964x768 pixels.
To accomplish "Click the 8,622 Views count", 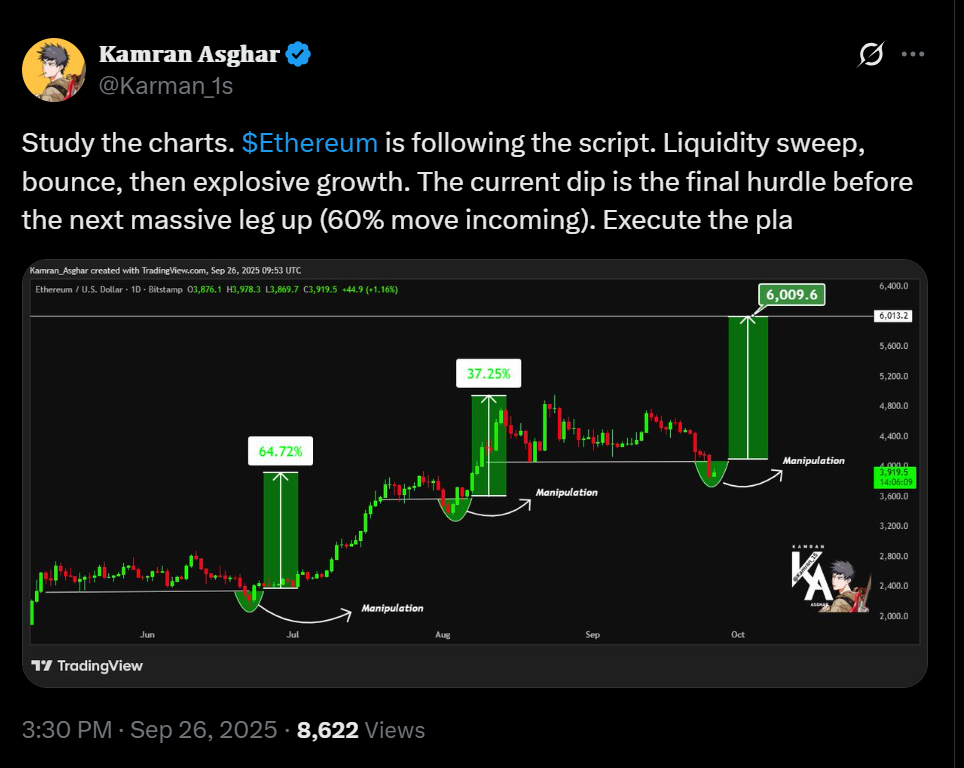I will point(361,731).
